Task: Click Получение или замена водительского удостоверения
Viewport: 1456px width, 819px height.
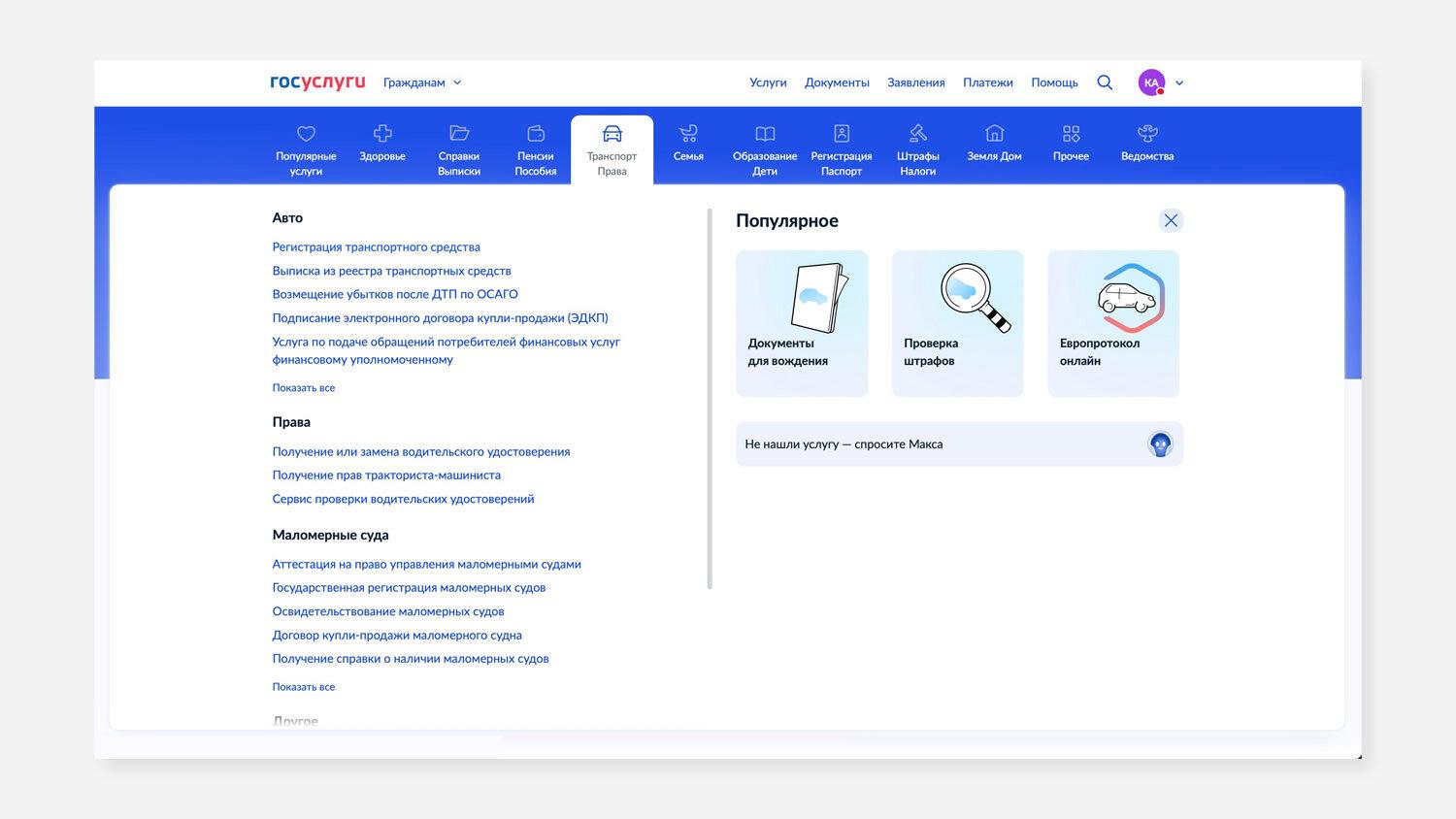Action: (x=421, y=452)
